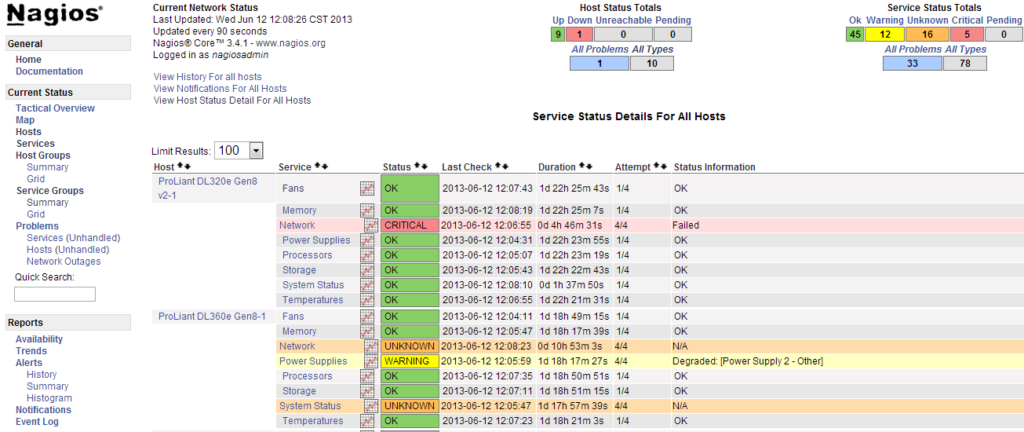Image resolution: width=1024 pixels, height=432 pixels.
Task: Sort by Service column arrow icon
Action: pos(318,166)
